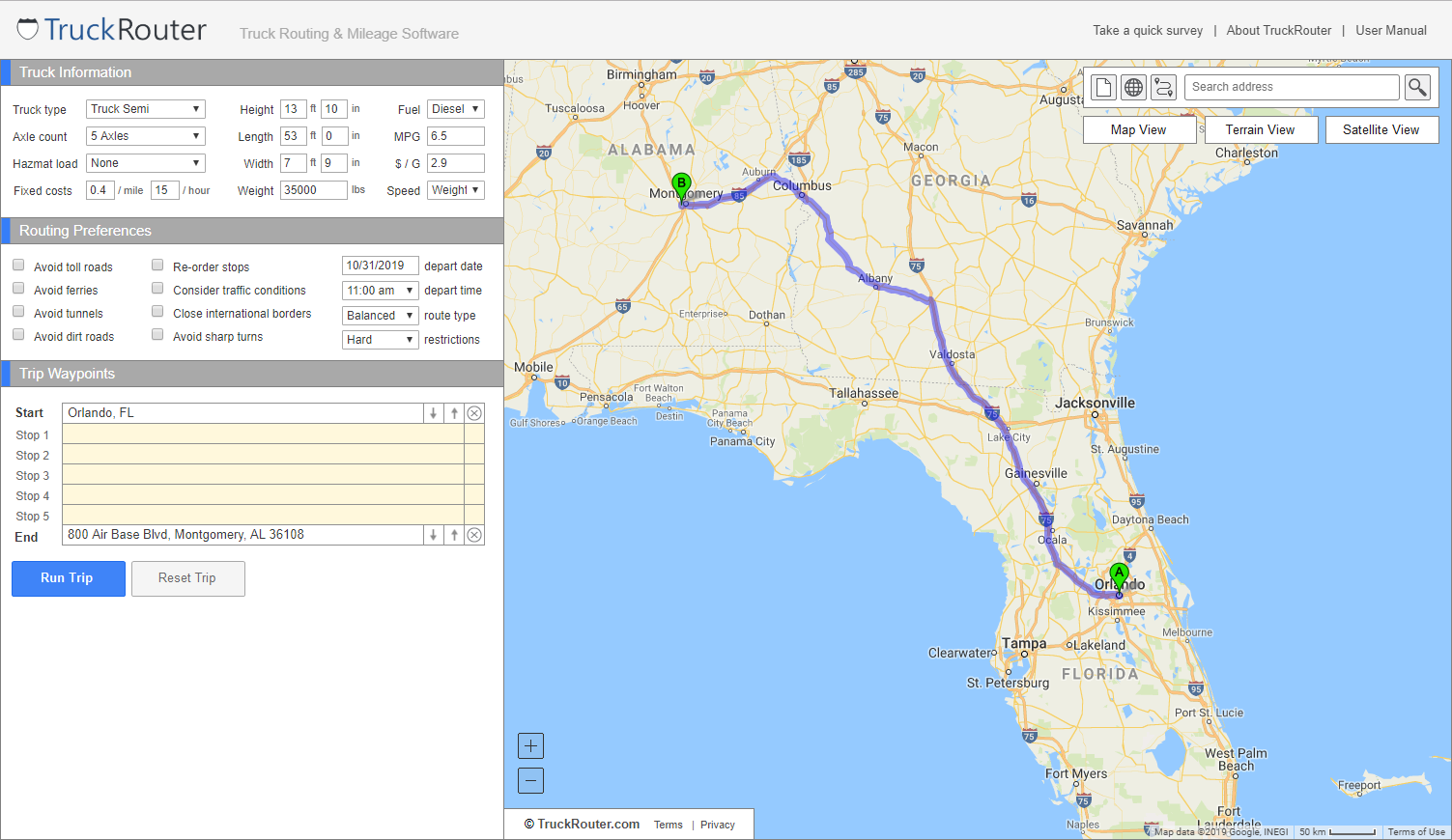This screenshot has height=840, width=1452.
Task: Click the depart date field
Action: [x=381, y=266]
